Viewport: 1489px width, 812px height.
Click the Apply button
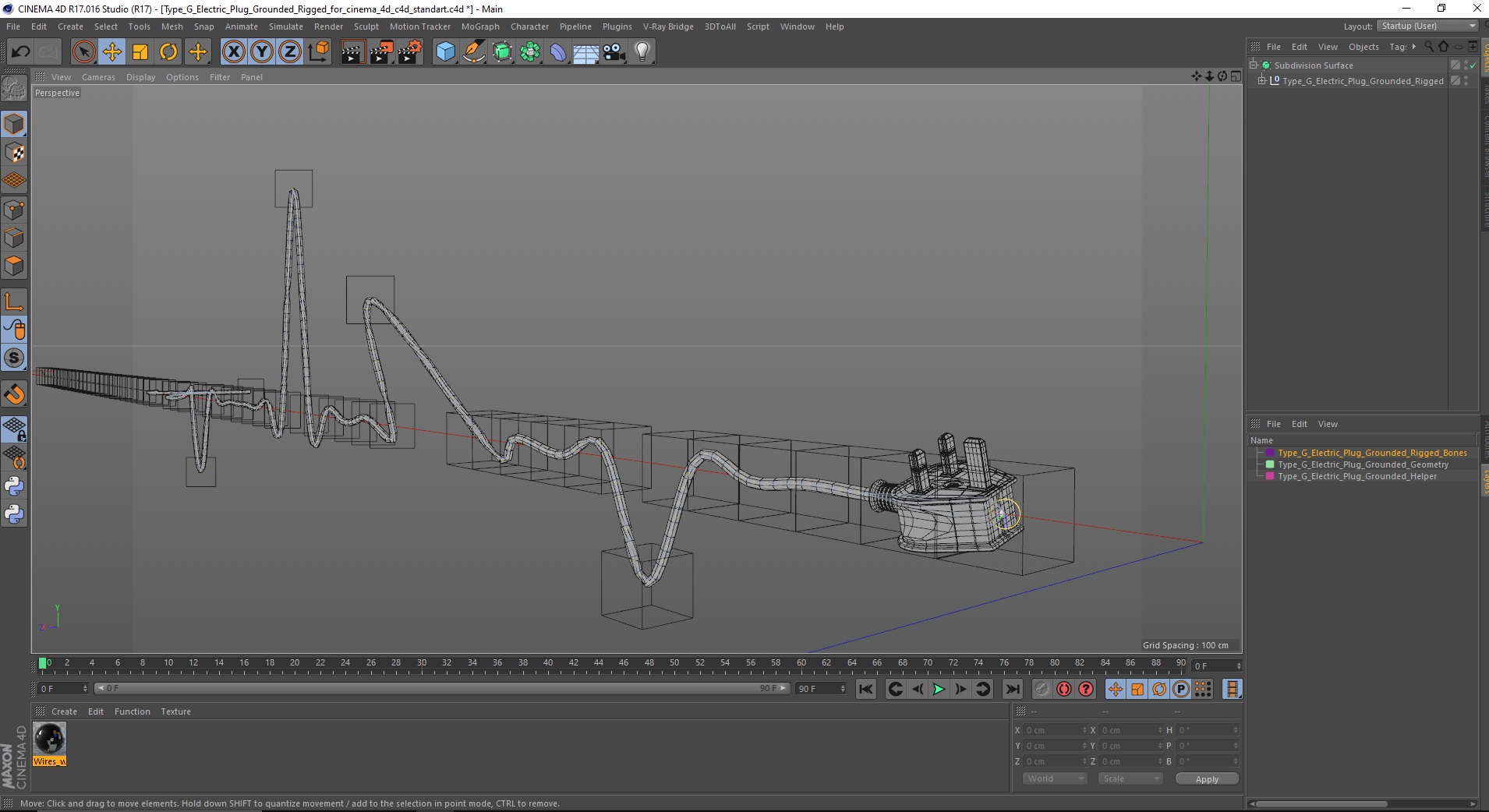1207,779
